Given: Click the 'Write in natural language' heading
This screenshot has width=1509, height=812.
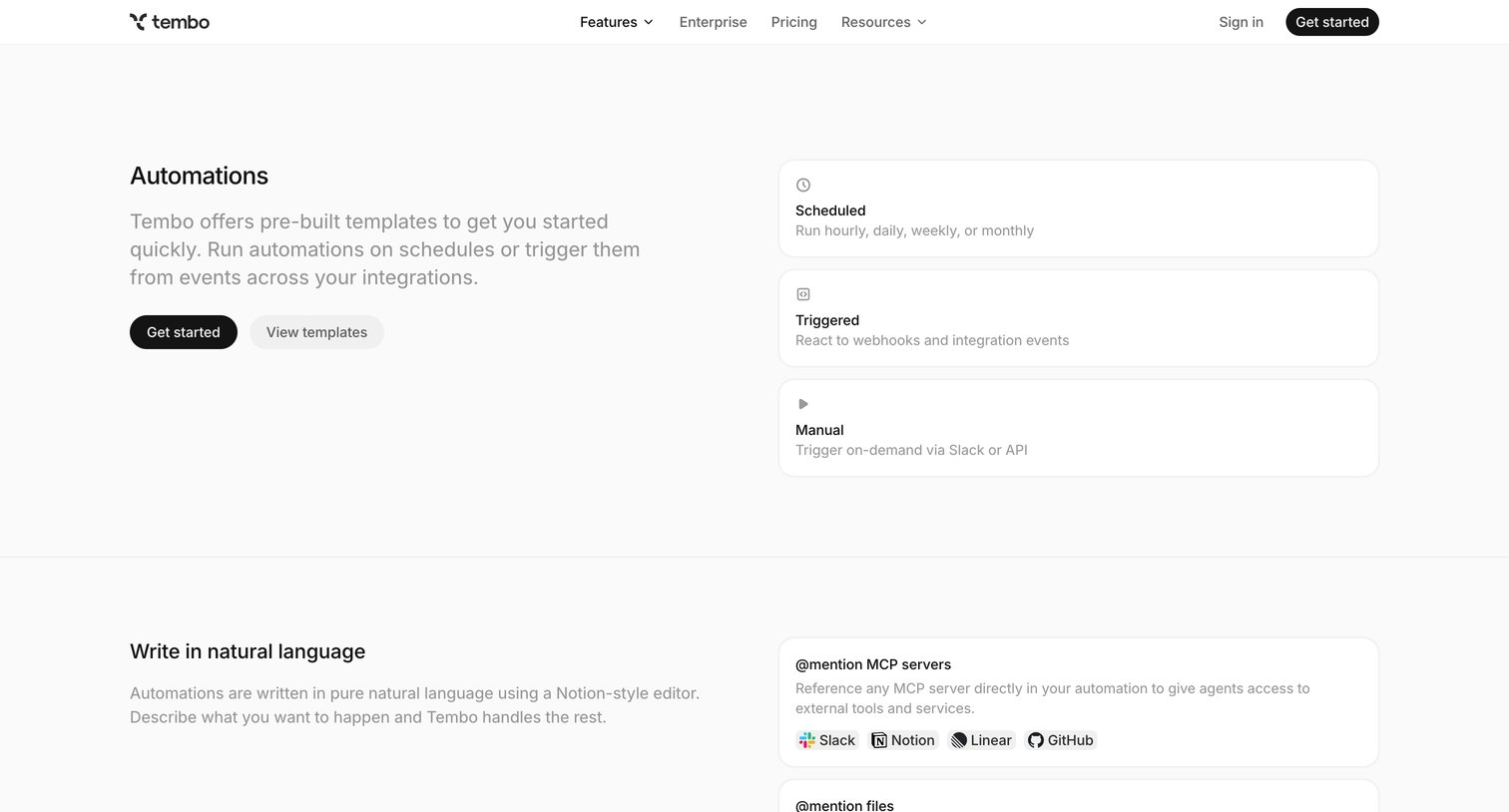Looking at the screenshot, I should pyautogui.click(x=248, y=651).
